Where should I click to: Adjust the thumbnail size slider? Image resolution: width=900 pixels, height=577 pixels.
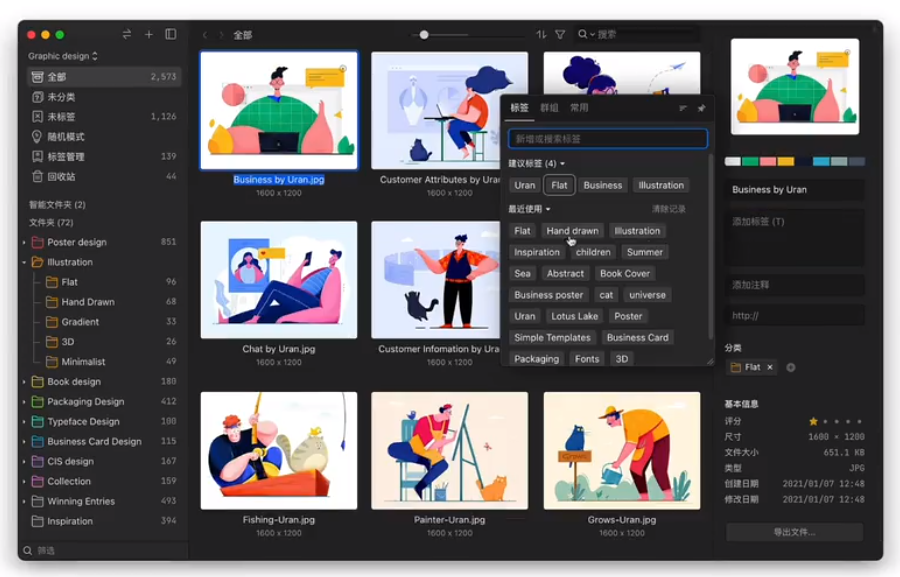coord(424,35)
